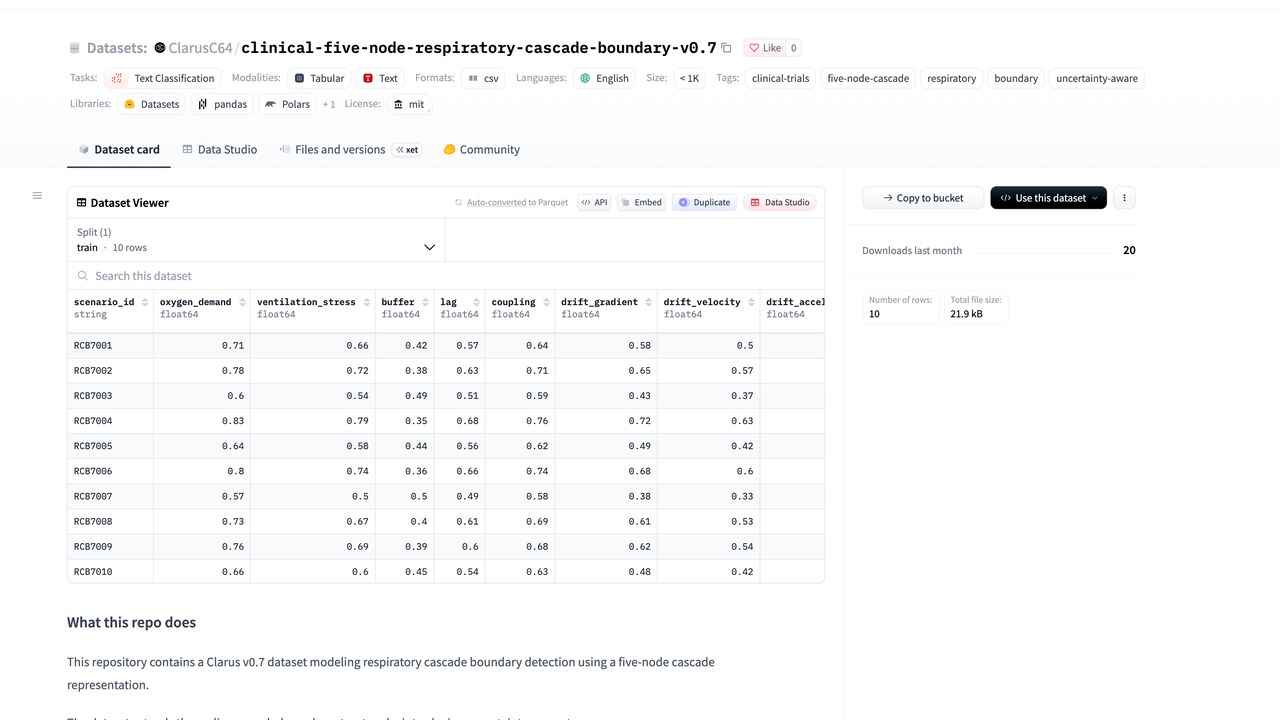Click the three-dot more options icon
1280x720 pixels.
(1124, 198)
